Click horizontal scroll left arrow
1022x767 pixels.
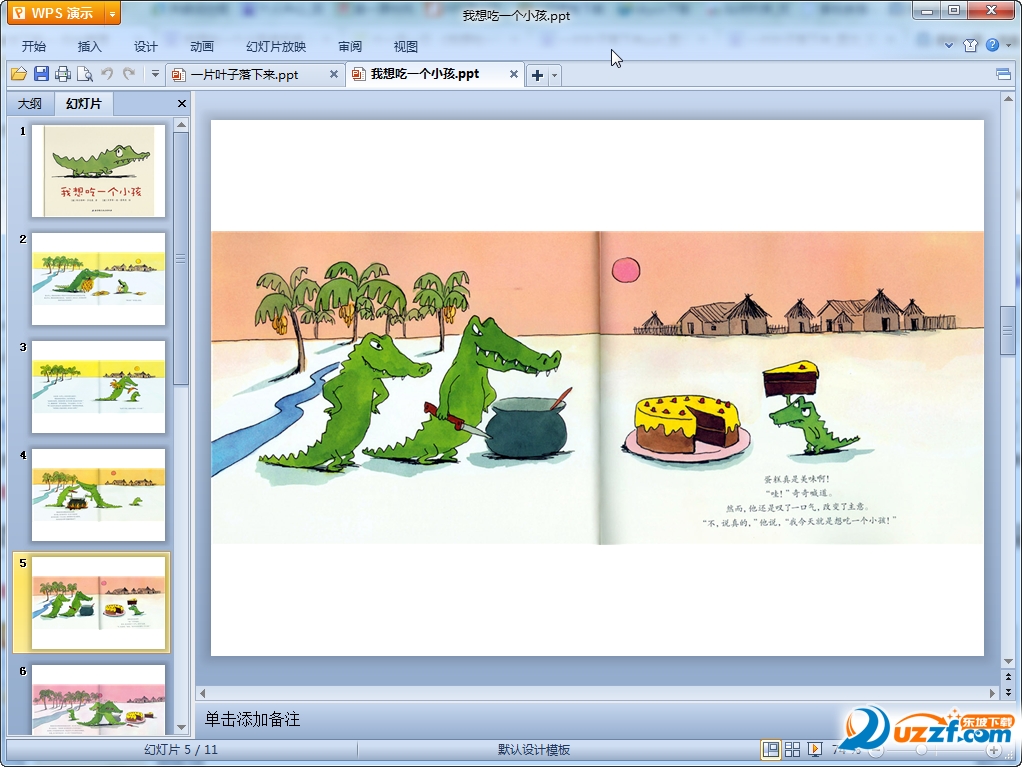click(x=203, y=693)
